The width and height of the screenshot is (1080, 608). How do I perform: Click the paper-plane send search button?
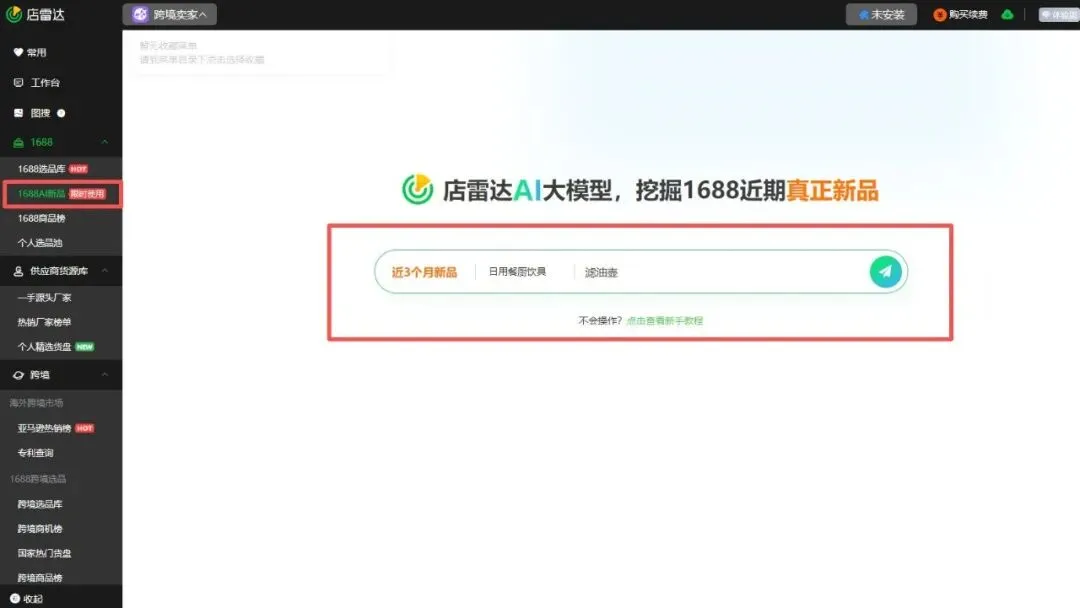(885, 271)
